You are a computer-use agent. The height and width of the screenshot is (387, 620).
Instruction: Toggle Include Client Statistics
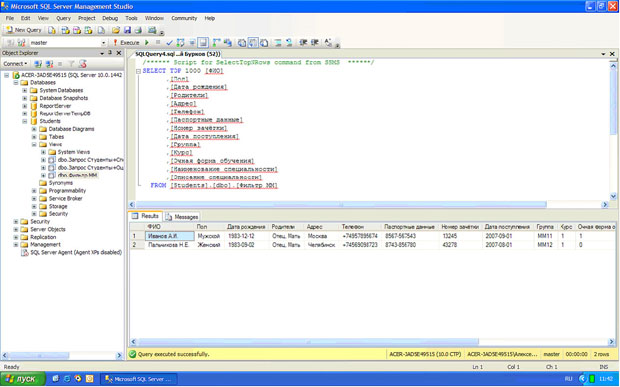[228, 43]
